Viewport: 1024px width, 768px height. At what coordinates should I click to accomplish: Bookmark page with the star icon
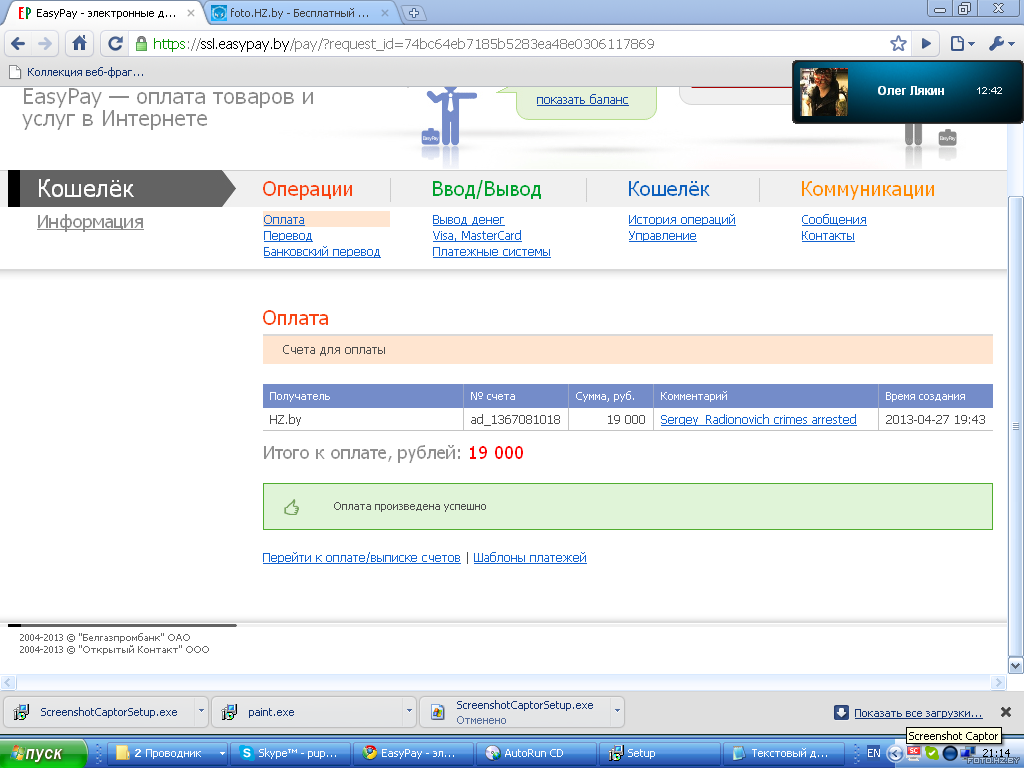click(x=898, y=44)
